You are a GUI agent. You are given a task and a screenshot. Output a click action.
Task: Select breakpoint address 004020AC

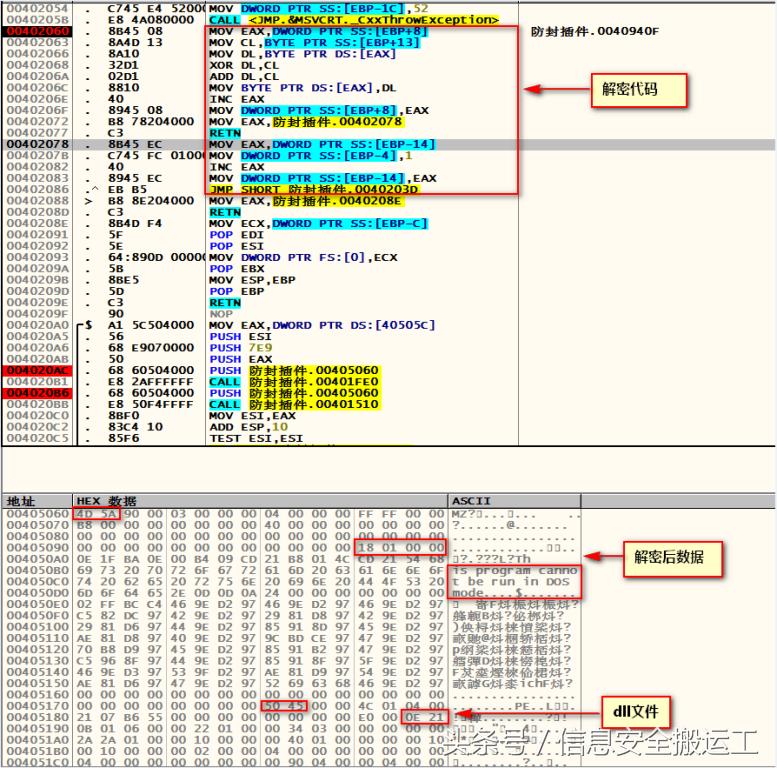(38, 371)
